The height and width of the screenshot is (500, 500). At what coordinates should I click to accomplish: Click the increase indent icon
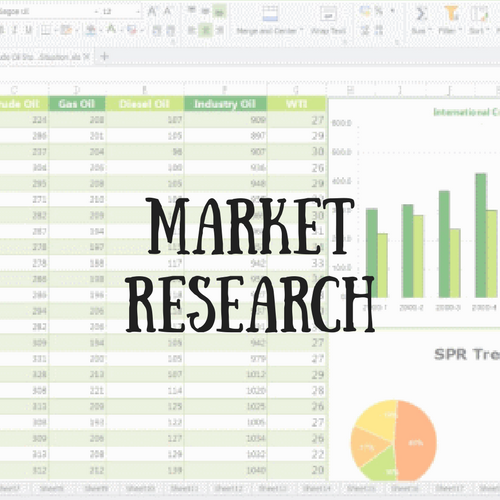(x=171, y=31)
